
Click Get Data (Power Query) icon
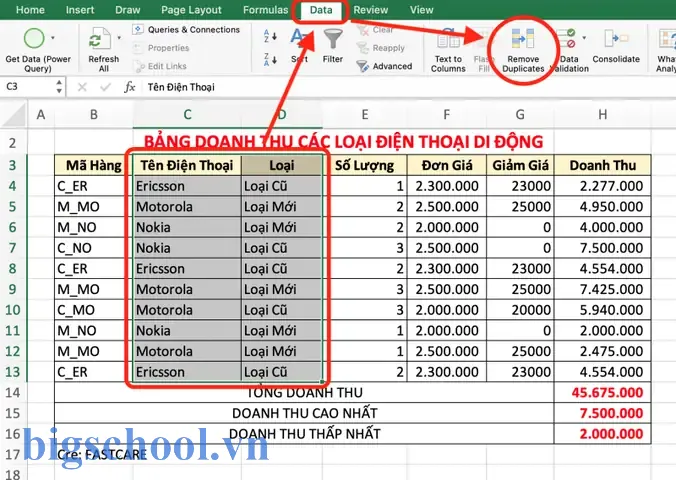pos(34,38)
